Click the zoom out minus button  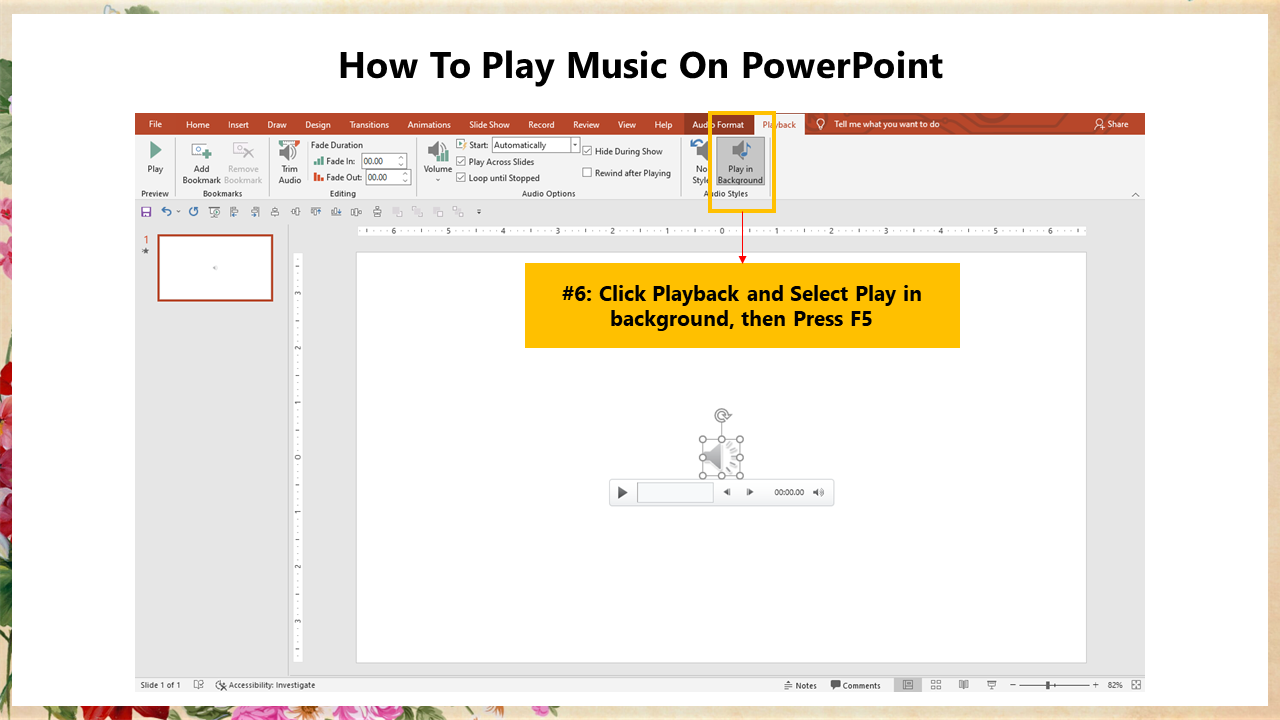point(1012,685)
